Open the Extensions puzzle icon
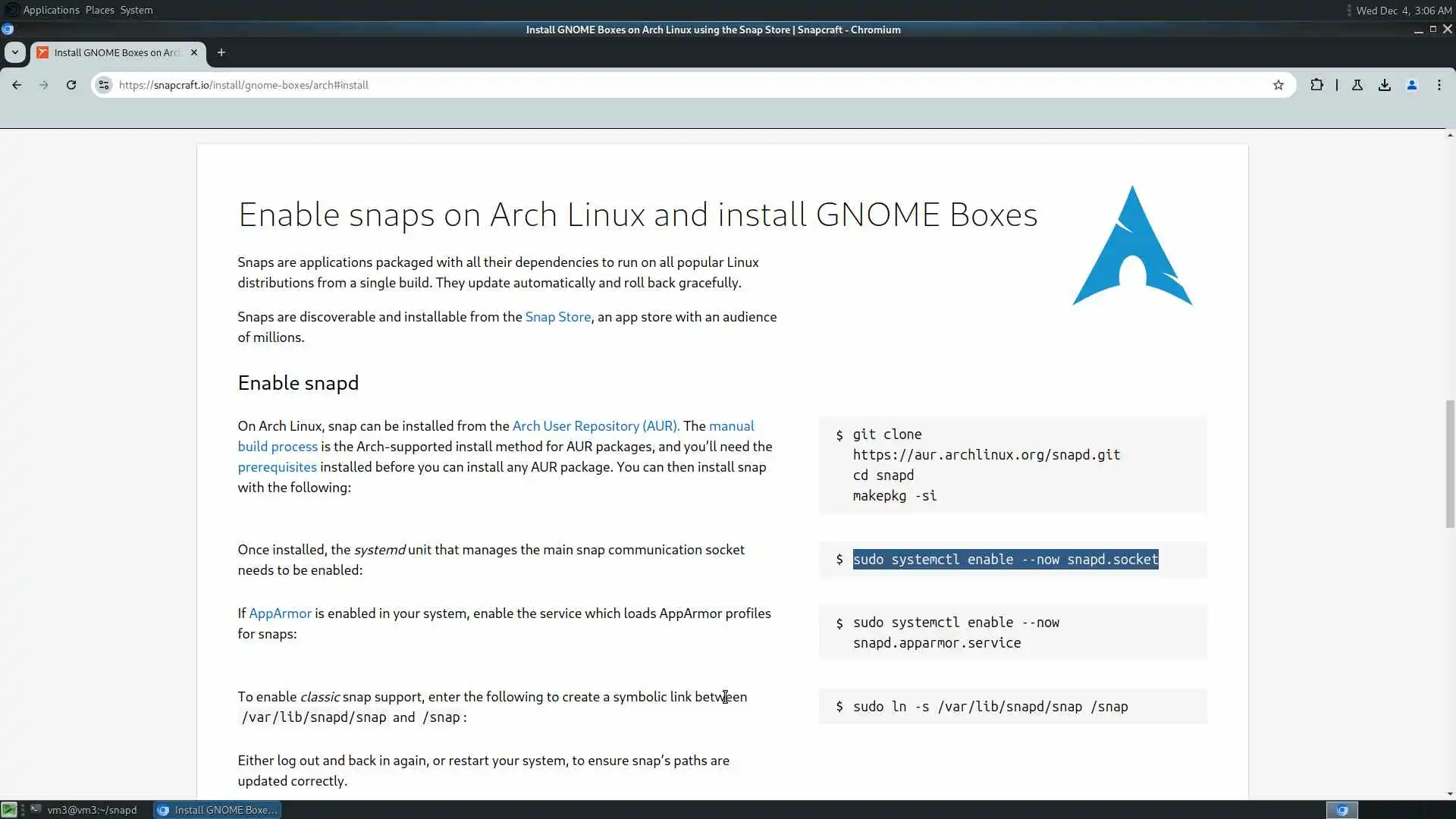Viewport: 1456px width, 819px height. coord(1316,85)
